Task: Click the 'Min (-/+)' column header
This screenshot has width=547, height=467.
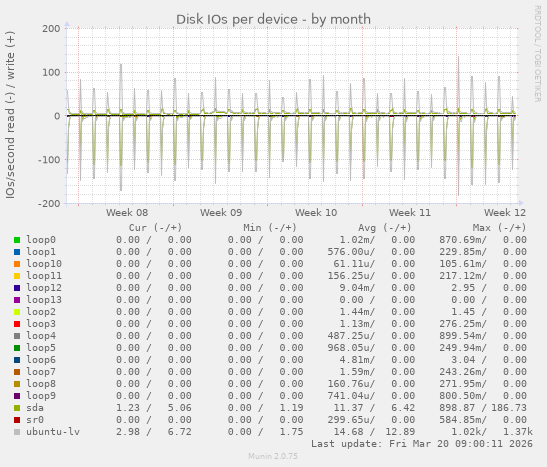Action: (270, 228)
